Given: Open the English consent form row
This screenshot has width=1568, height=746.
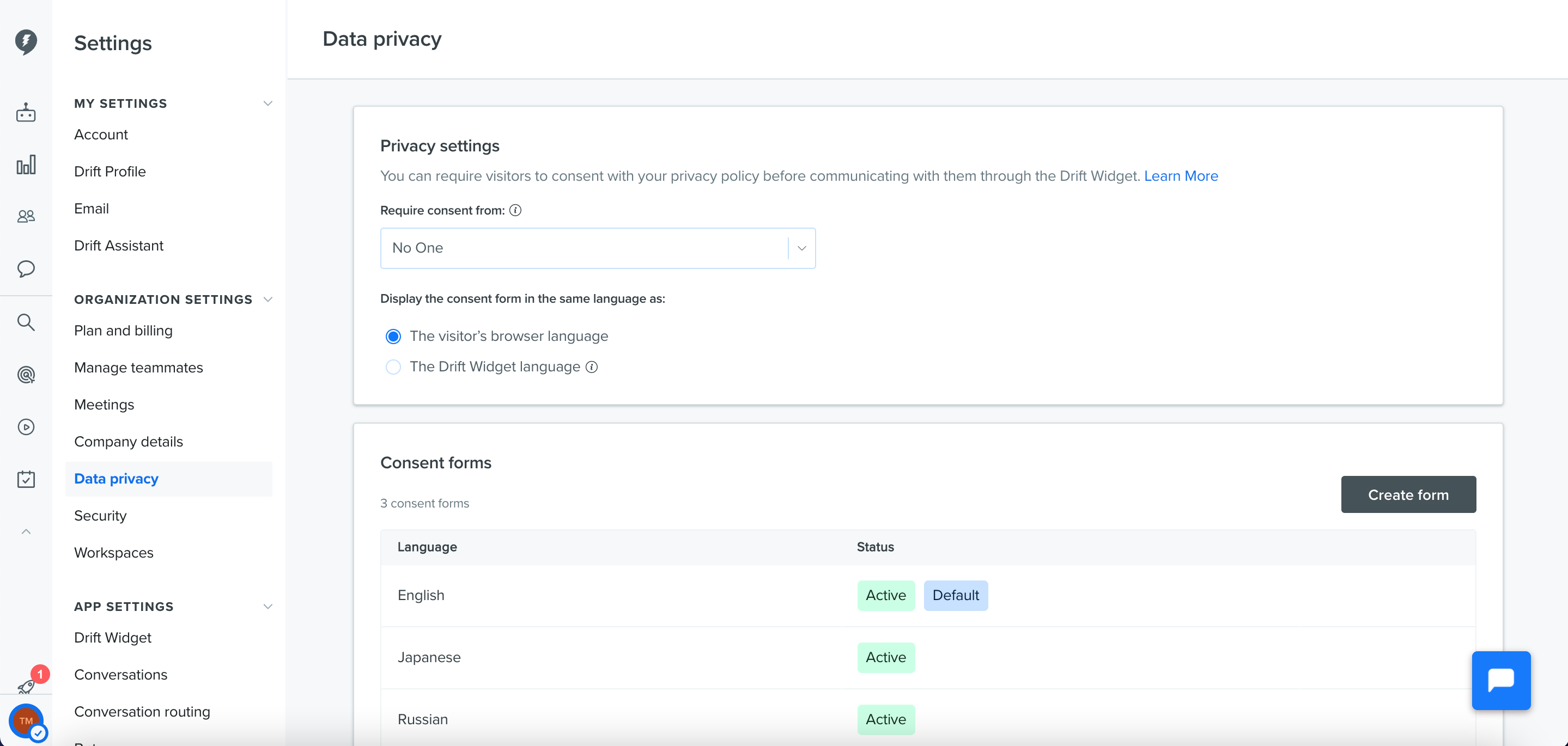Looking at the screenshot, I should 928,596.
